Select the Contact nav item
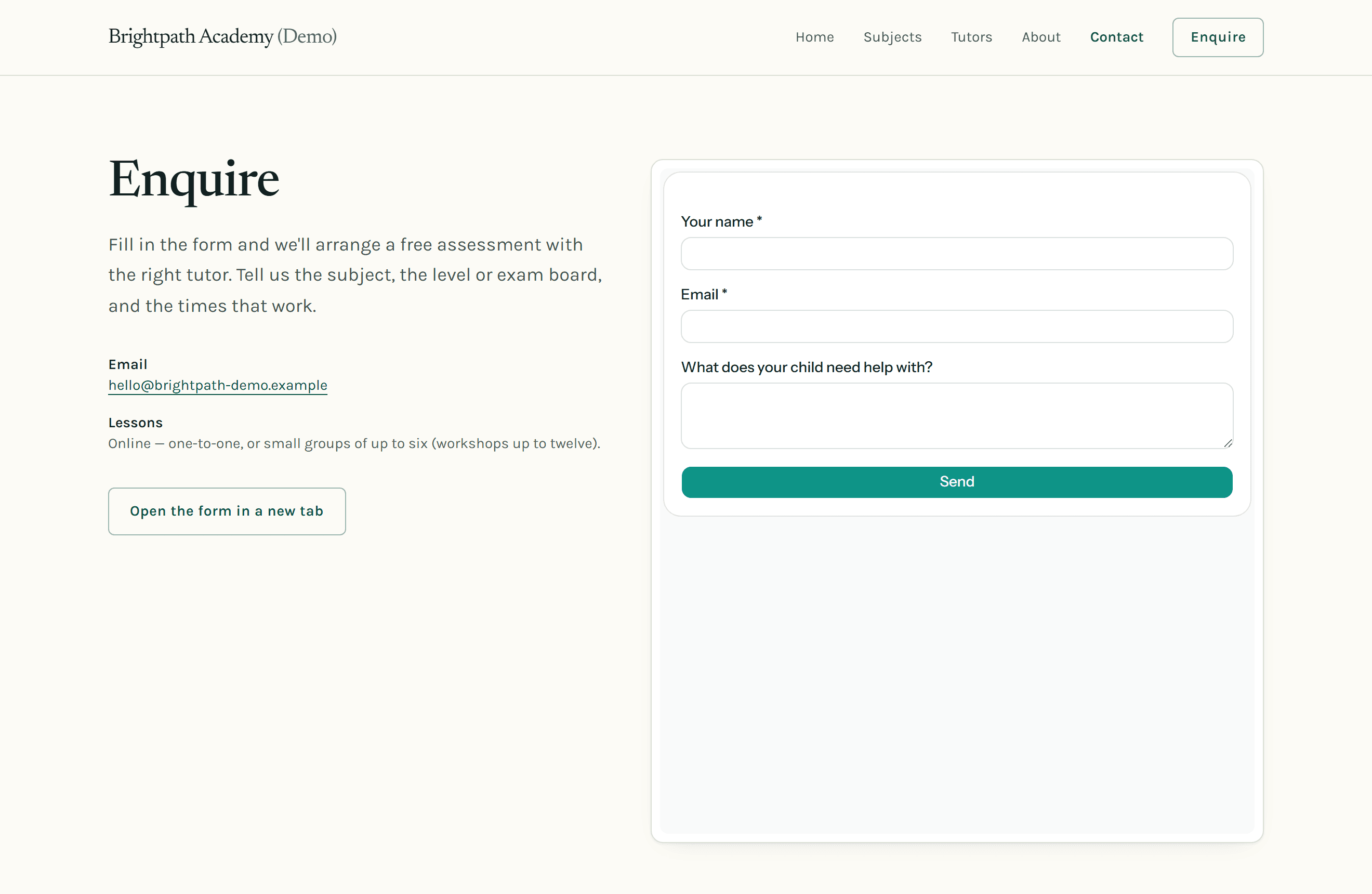Viewport: 1372px width, 894px height. tap(1117, 37)
